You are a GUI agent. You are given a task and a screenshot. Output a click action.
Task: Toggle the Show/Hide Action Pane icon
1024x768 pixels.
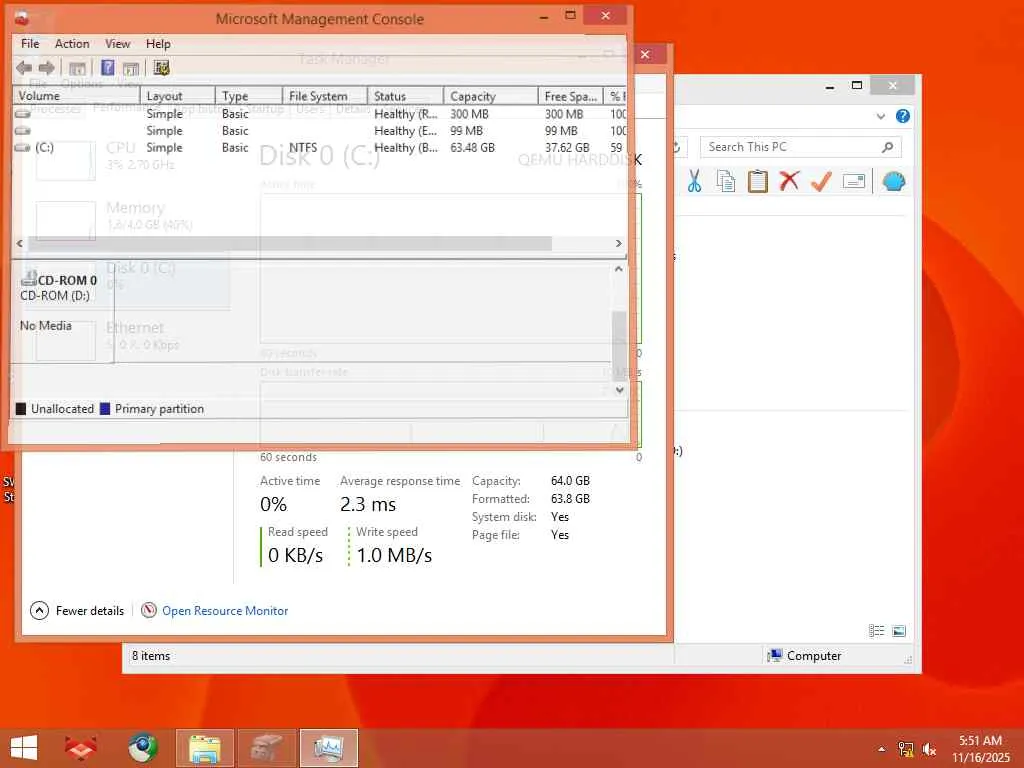pyautogui.click(x=131, y=68)
